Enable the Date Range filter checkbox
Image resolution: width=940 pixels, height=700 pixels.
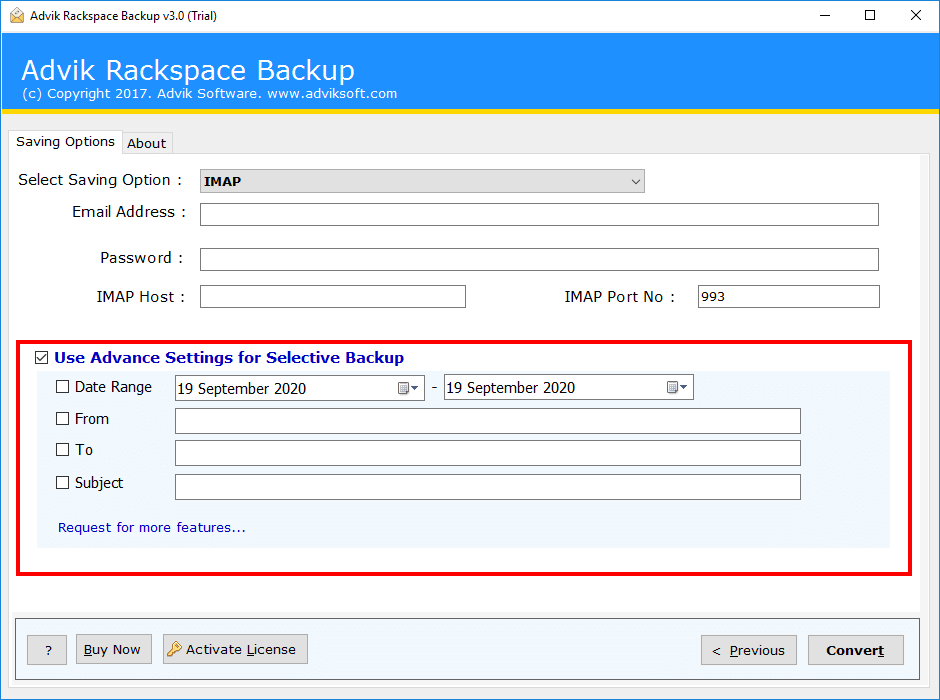62,387
